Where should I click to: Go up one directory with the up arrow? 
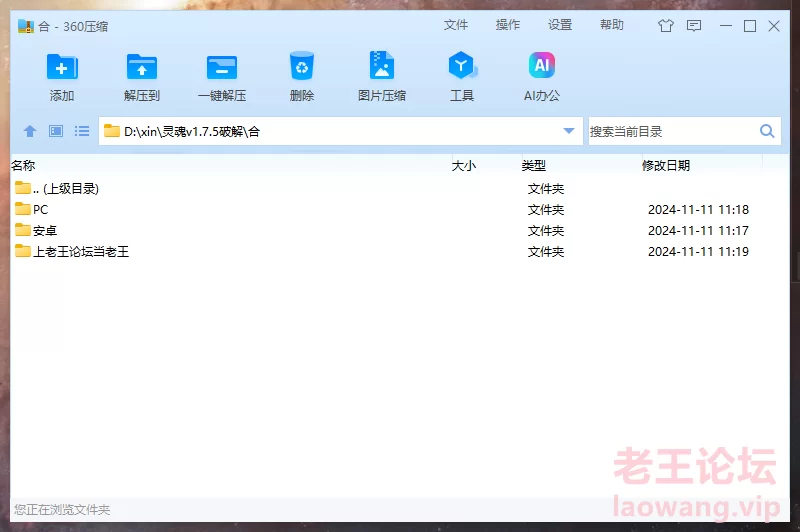30,131
